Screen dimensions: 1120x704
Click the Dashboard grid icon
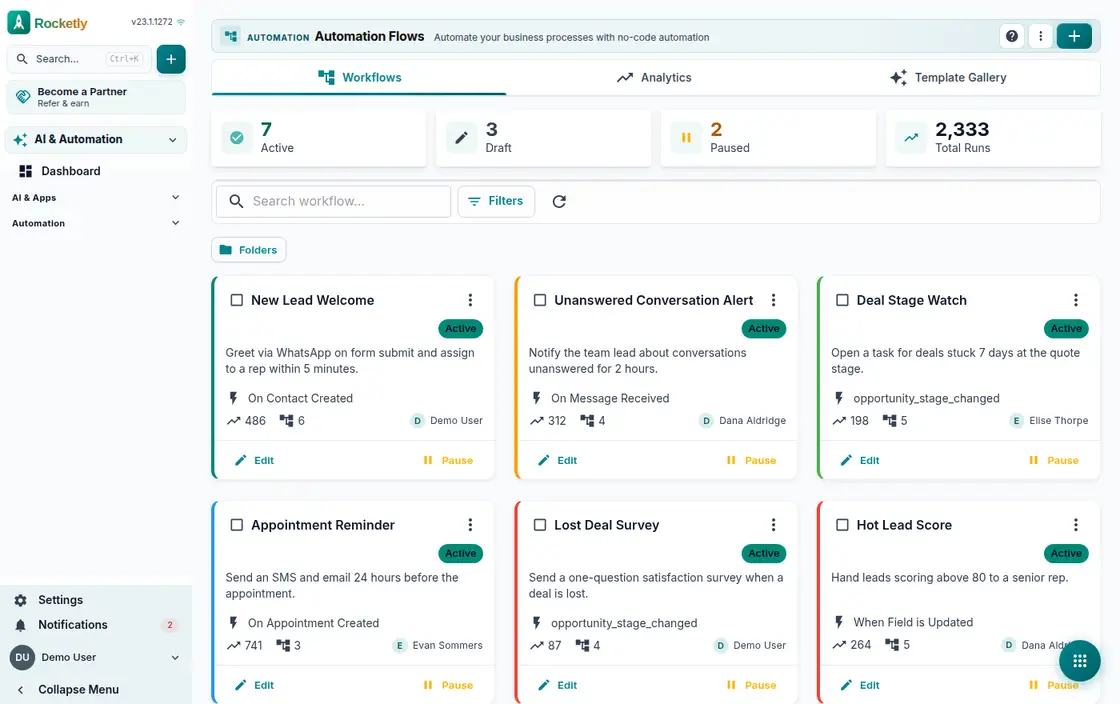point(26,171)
